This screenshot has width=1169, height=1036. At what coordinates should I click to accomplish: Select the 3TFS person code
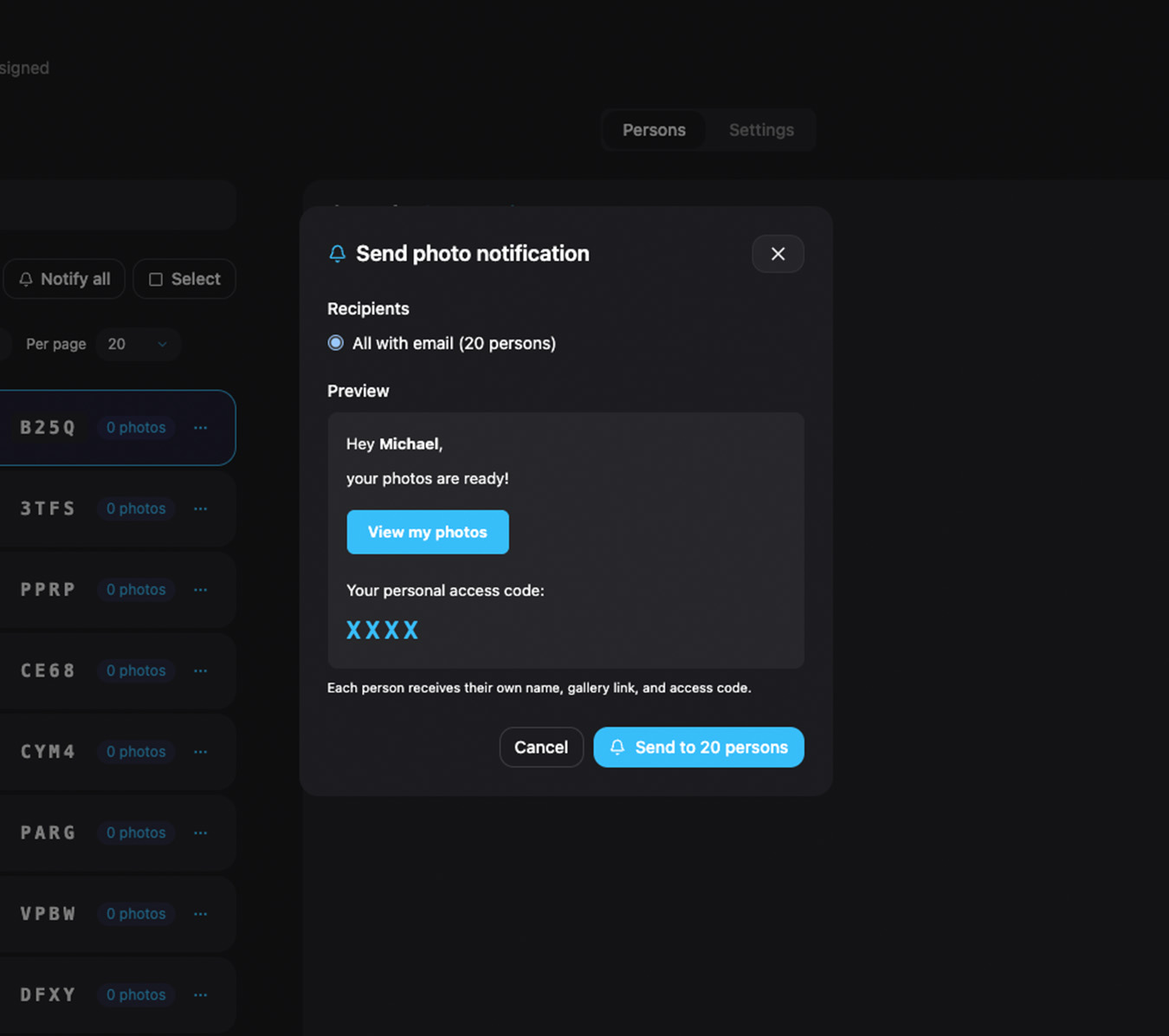click(48, 508)
